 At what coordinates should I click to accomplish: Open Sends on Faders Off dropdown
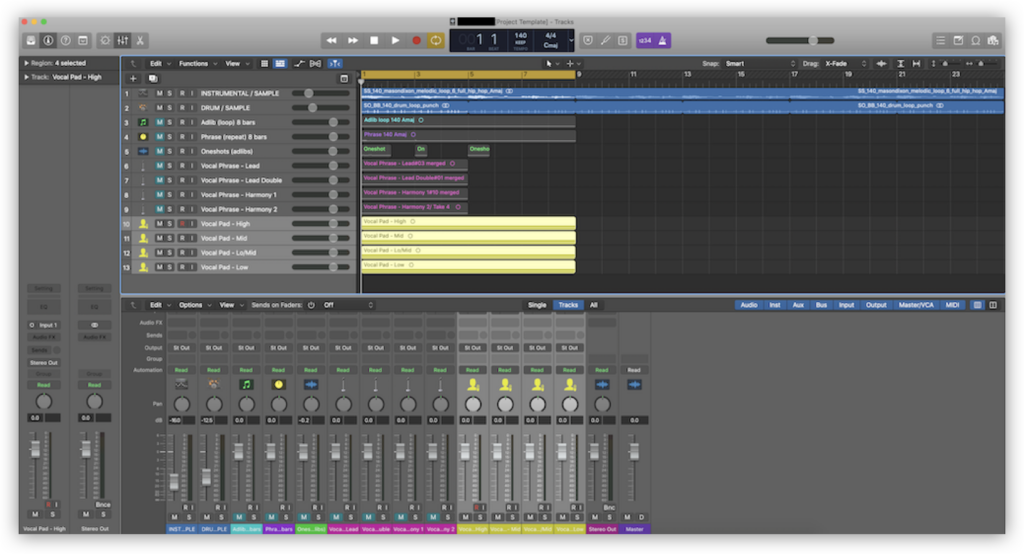[348, 305]
